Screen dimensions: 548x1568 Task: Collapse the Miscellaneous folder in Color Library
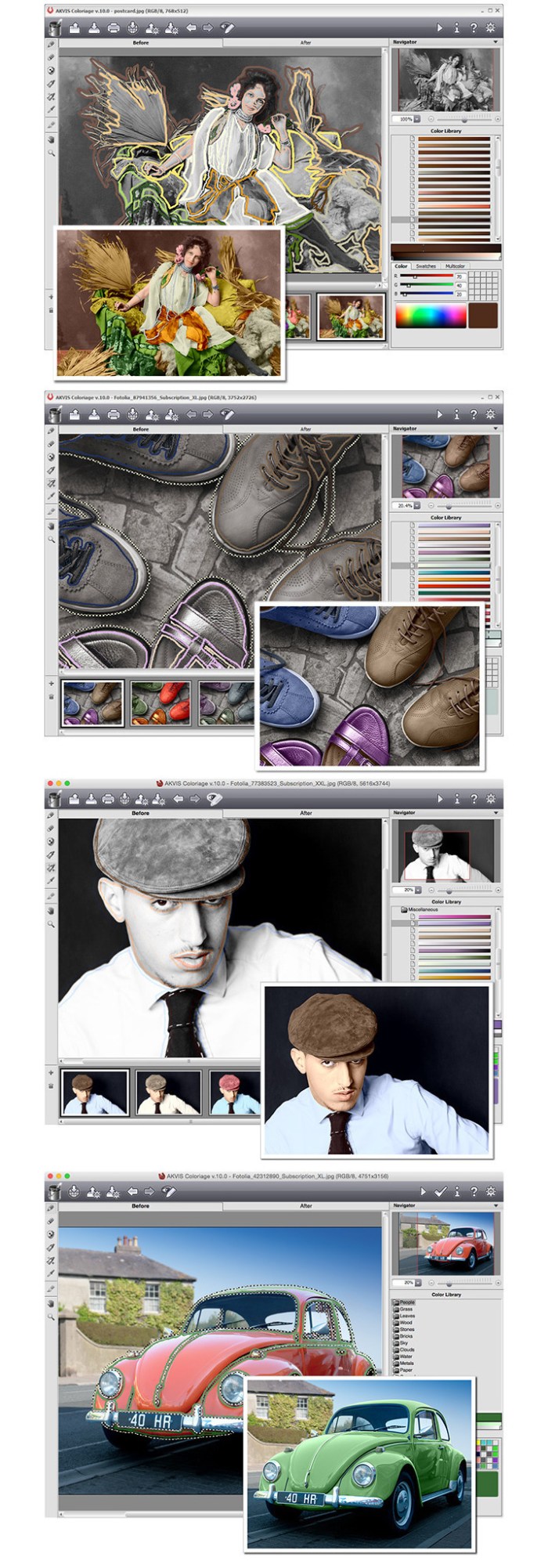click(404, 909)
